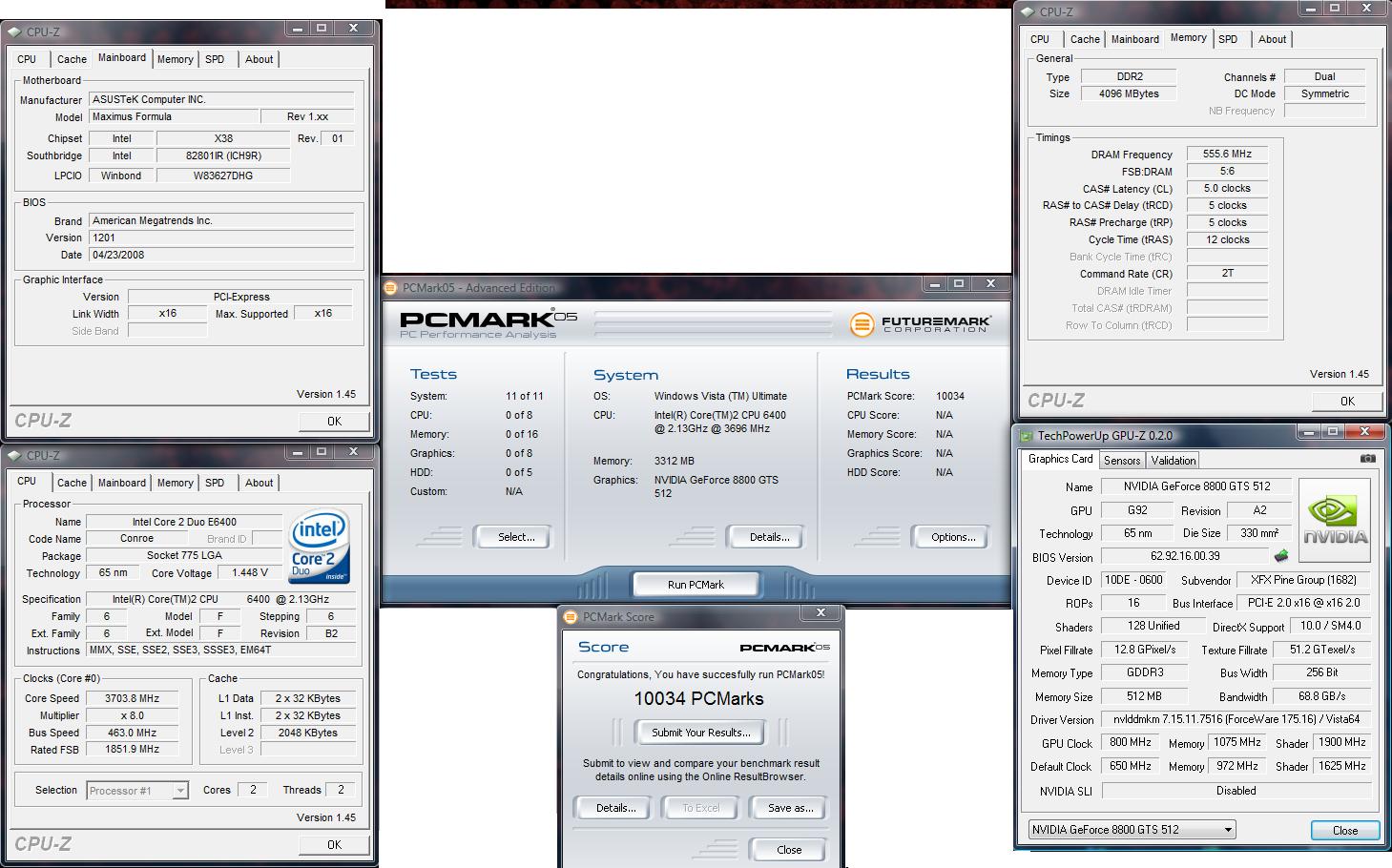Viewport: 1392px width, 868px height.
Task: Click the 10034 PCMarks score text
Action: pyautogui.click(x=698, y=699)
